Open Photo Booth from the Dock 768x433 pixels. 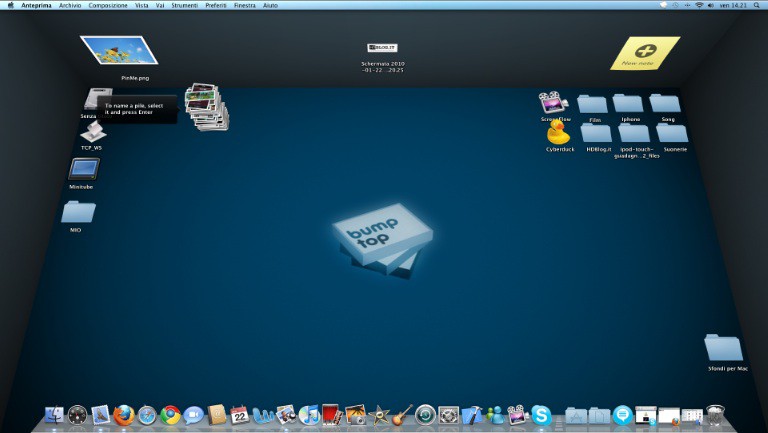pyautogui.click(x=332, y=414)
